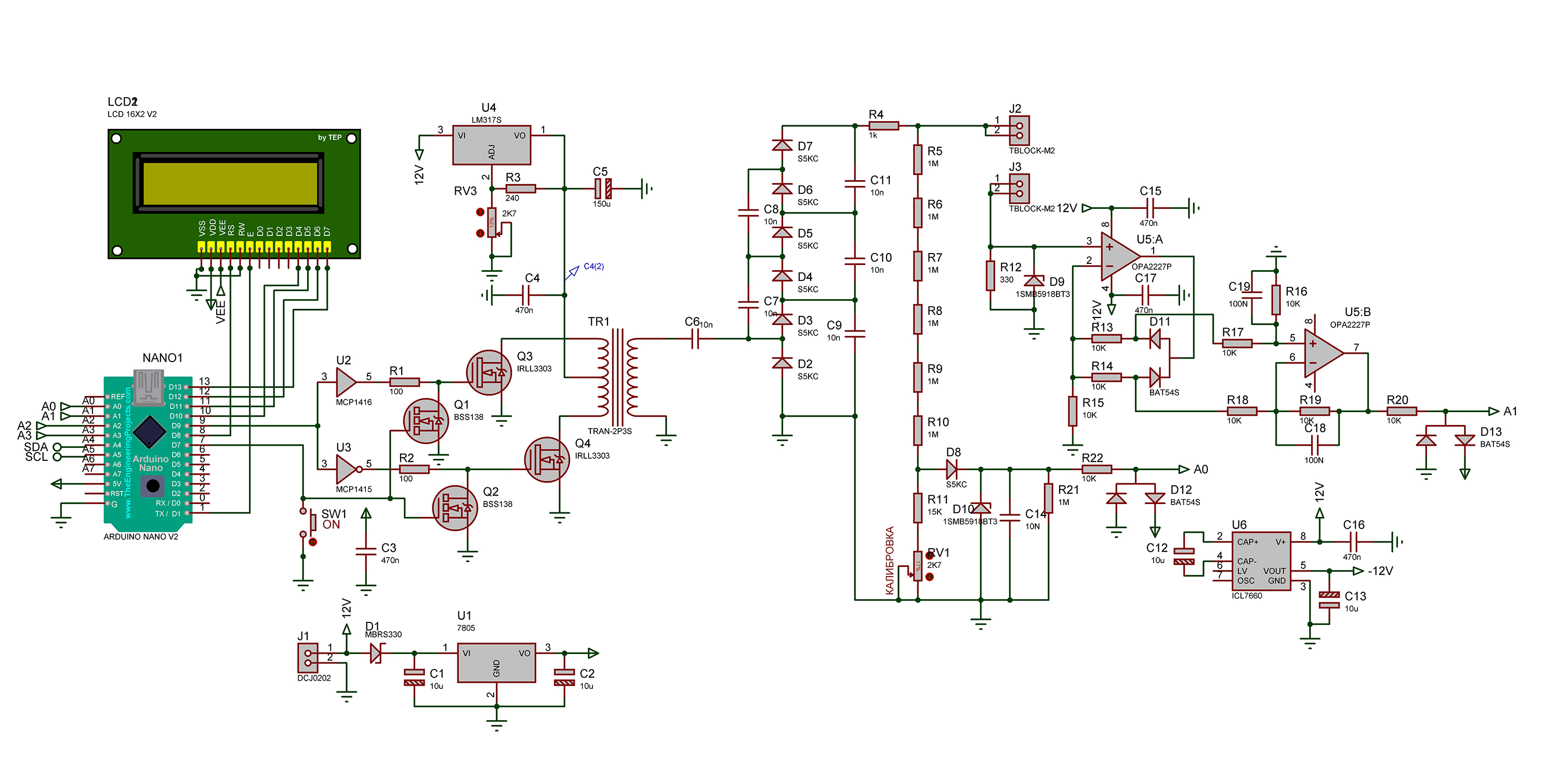Click the -12V output terminal label

(1380, 571)
